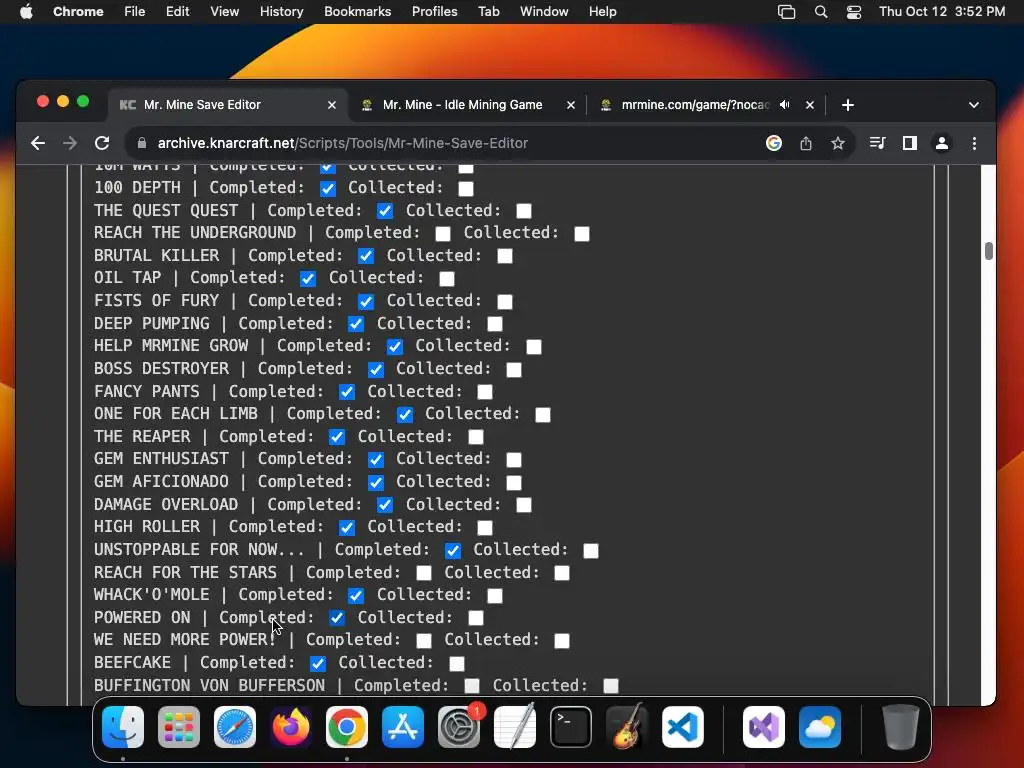Viewport: 1024px width, 768px height.
Task: Open Terminal from the dock
Action: (571, 727)
